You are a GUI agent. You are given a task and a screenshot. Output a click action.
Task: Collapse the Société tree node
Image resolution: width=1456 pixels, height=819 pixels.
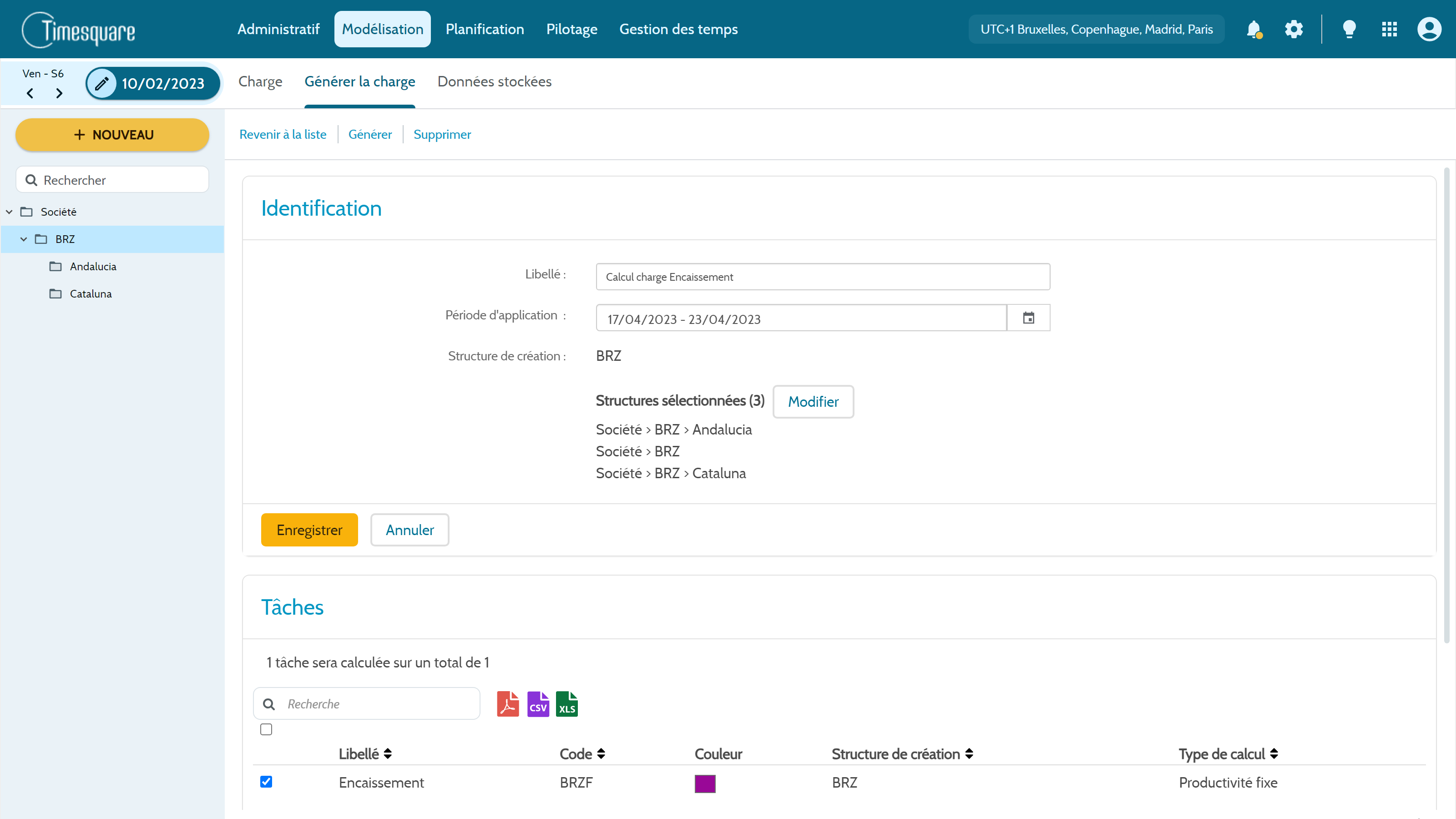click(9, 212)
